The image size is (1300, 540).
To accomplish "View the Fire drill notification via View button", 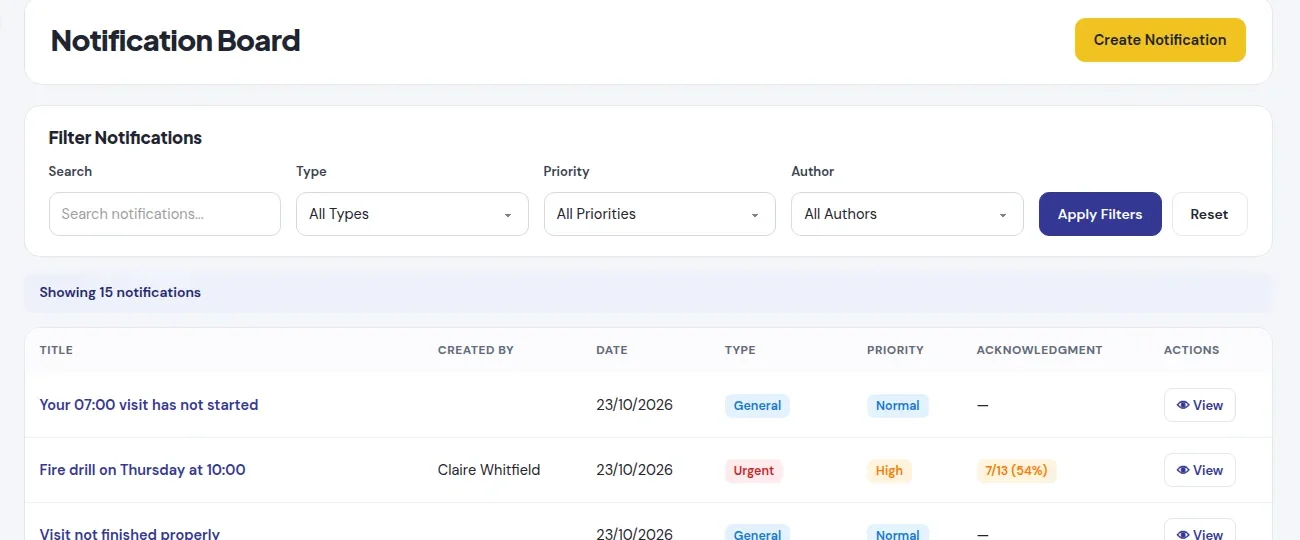I will (1200, 470).
